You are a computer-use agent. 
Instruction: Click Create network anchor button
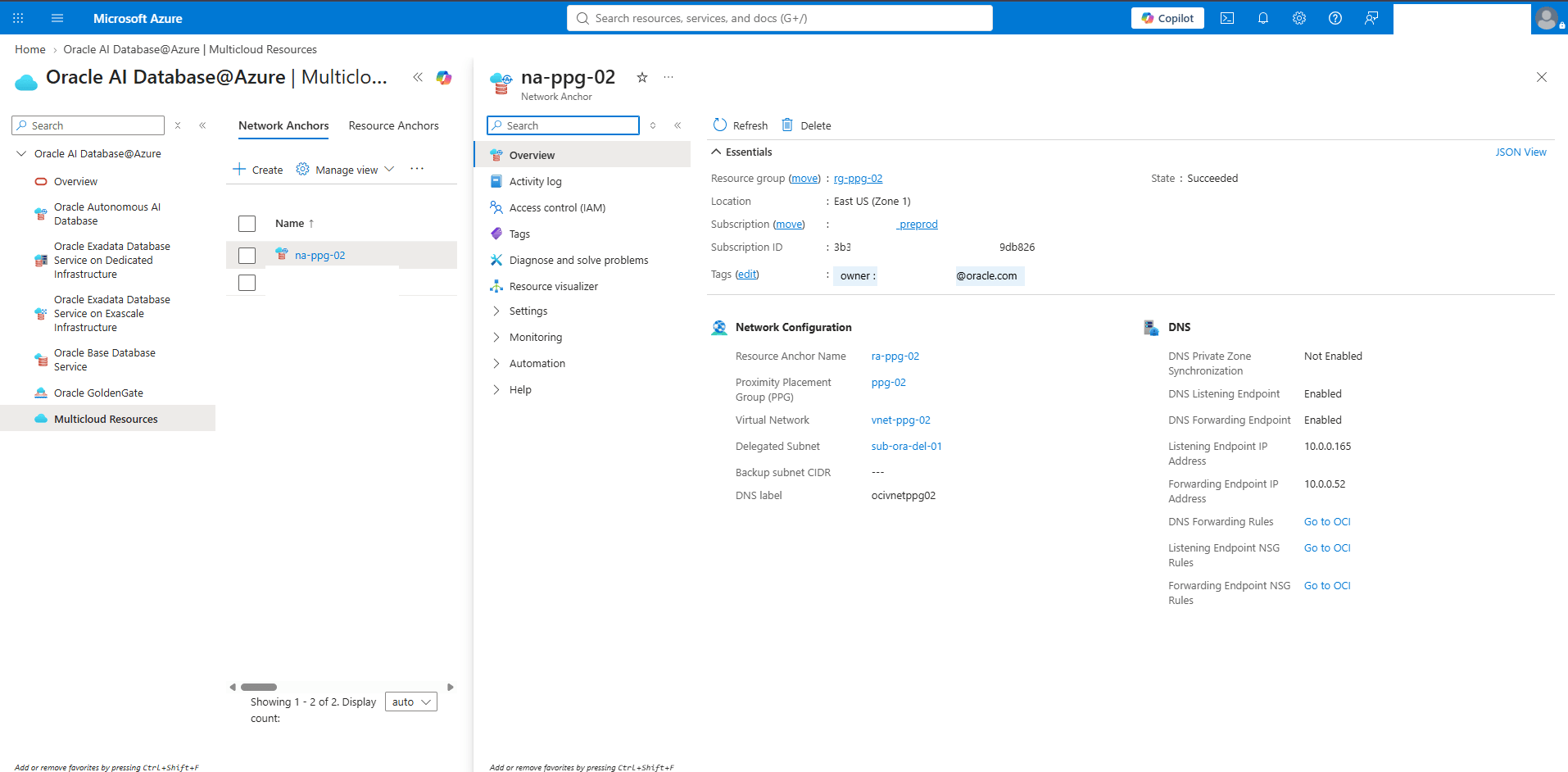coord(258,170)
